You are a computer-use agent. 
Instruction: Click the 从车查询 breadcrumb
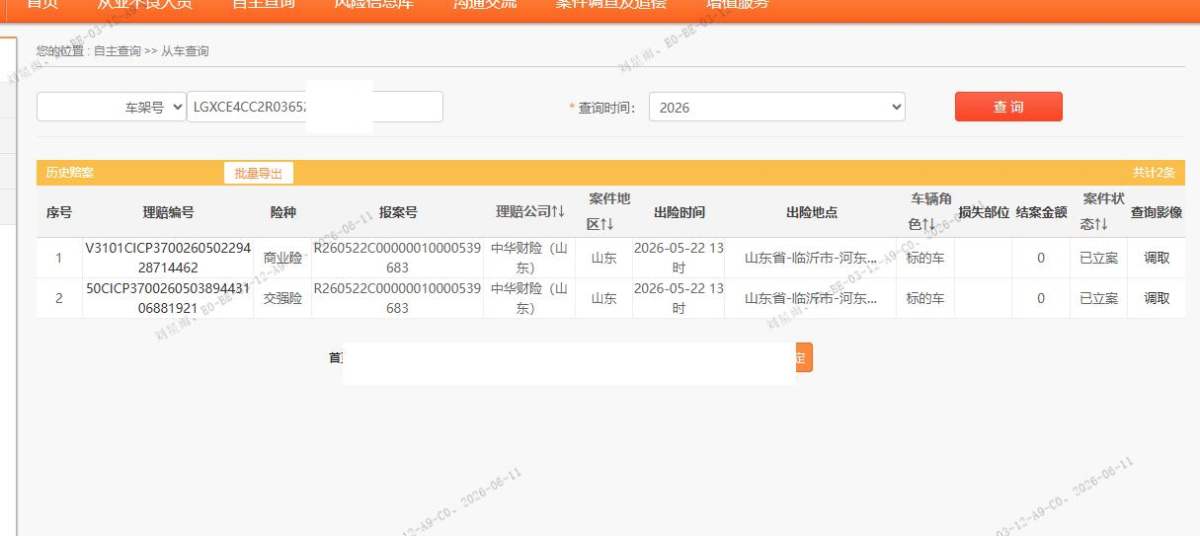pos(185,51)
